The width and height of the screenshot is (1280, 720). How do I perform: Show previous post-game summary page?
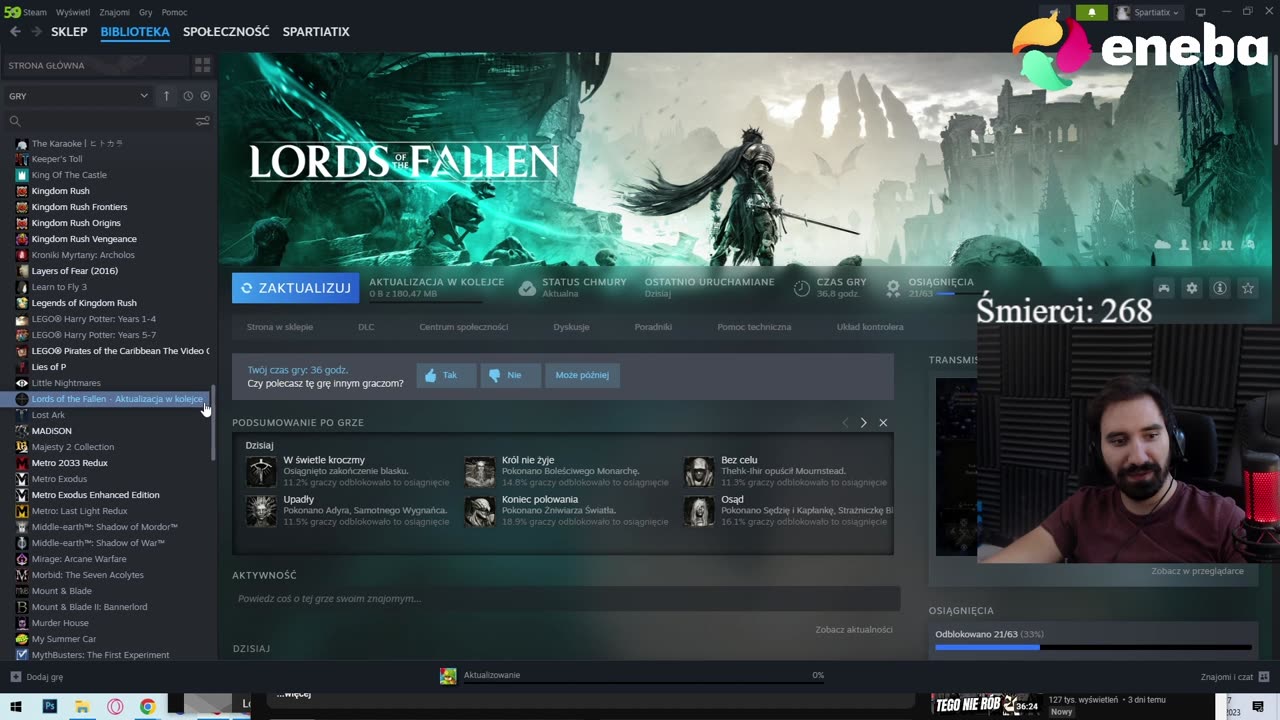coord(845,423)
